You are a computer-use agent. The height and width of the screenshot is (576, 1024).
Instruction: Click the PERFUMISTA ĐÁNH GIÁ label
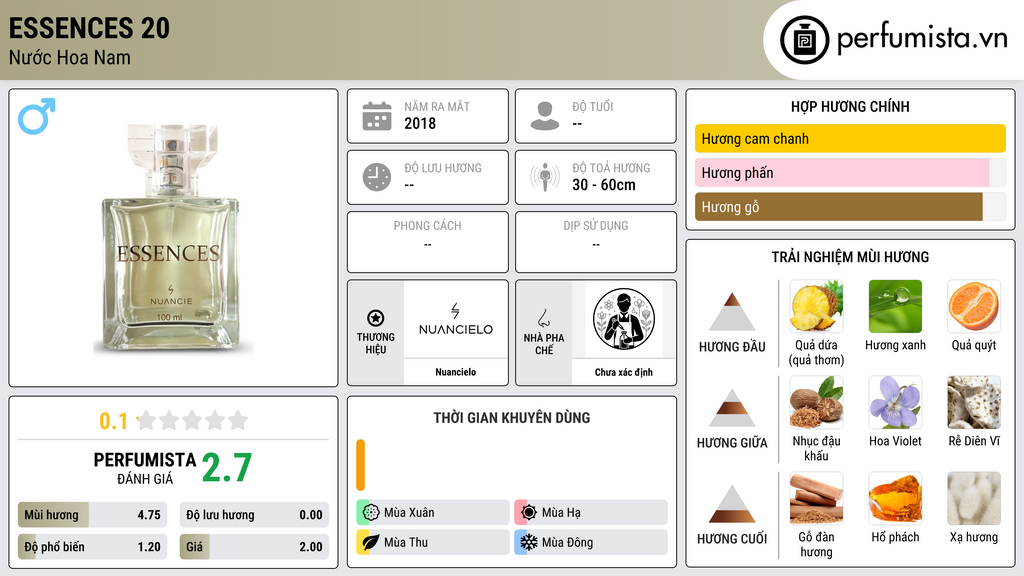pyautogui.click(x=145, y=468)
